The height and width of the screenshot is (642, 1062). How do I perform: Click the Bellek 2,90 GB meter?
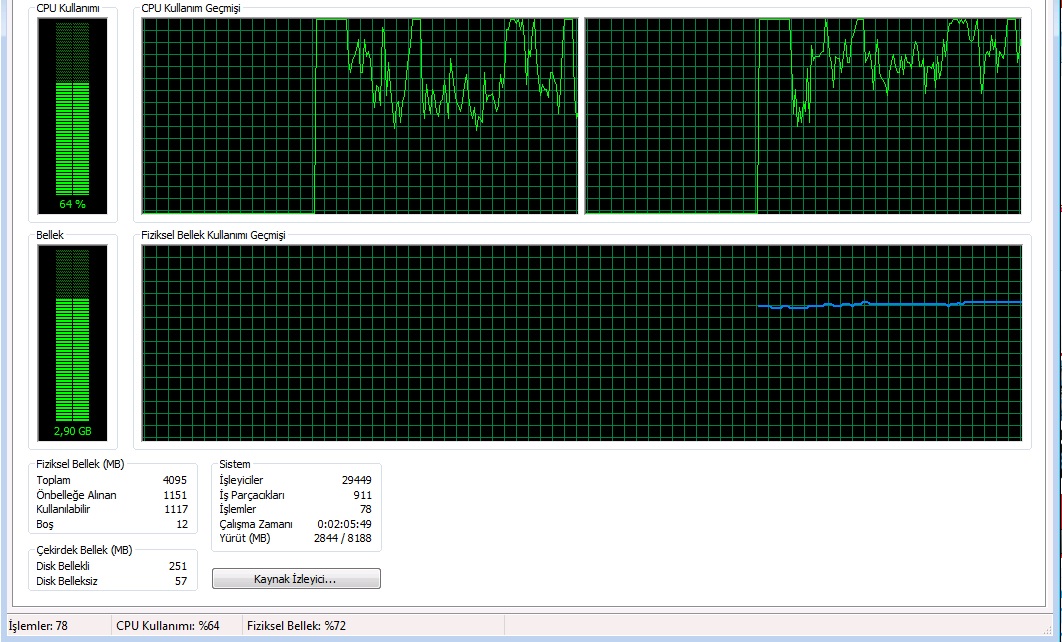point(72,342)
